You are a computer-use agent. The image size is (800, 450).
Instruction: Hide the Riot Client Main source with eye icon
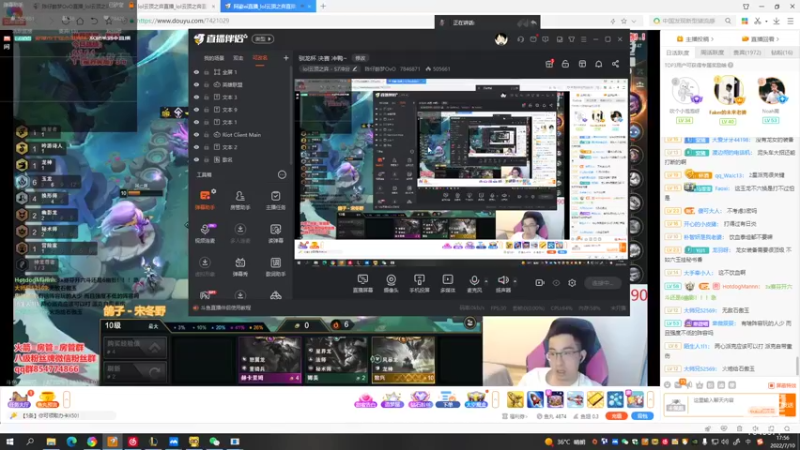pyautogui.click(x=196, y=135)
